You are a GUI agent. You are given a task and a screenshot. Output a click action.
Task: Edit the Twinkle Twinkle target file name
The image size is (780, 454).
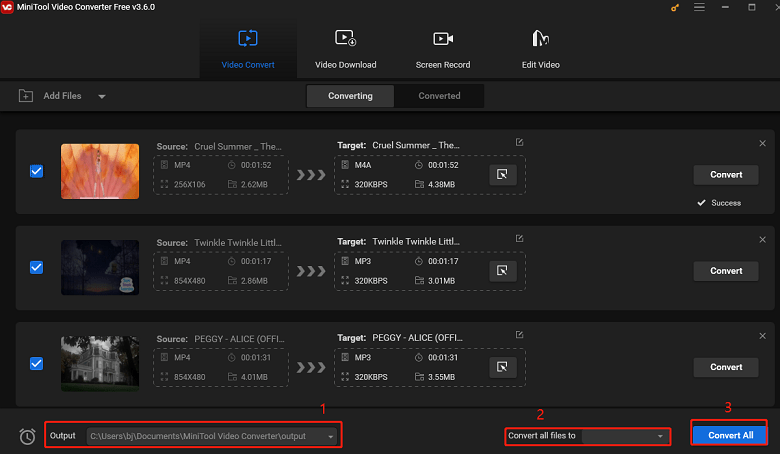pos(519,239)
